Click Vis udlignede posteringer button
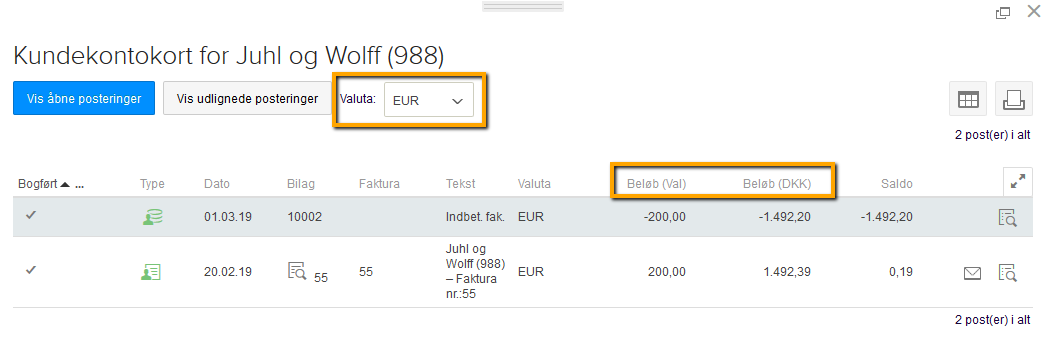The image size is (1045, 364). point(247,99)
